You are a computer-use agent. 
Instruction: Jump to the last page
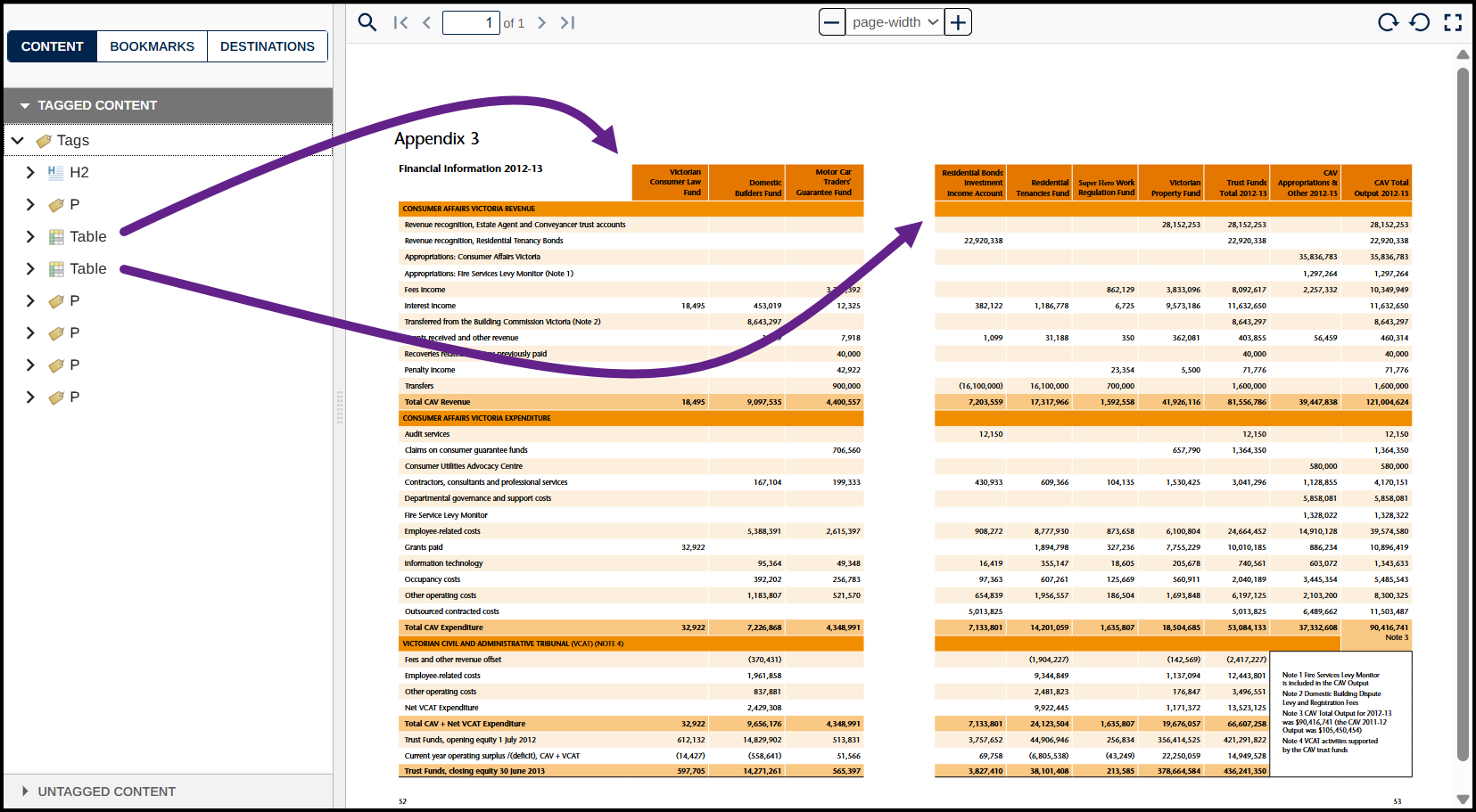pos(567,22)
